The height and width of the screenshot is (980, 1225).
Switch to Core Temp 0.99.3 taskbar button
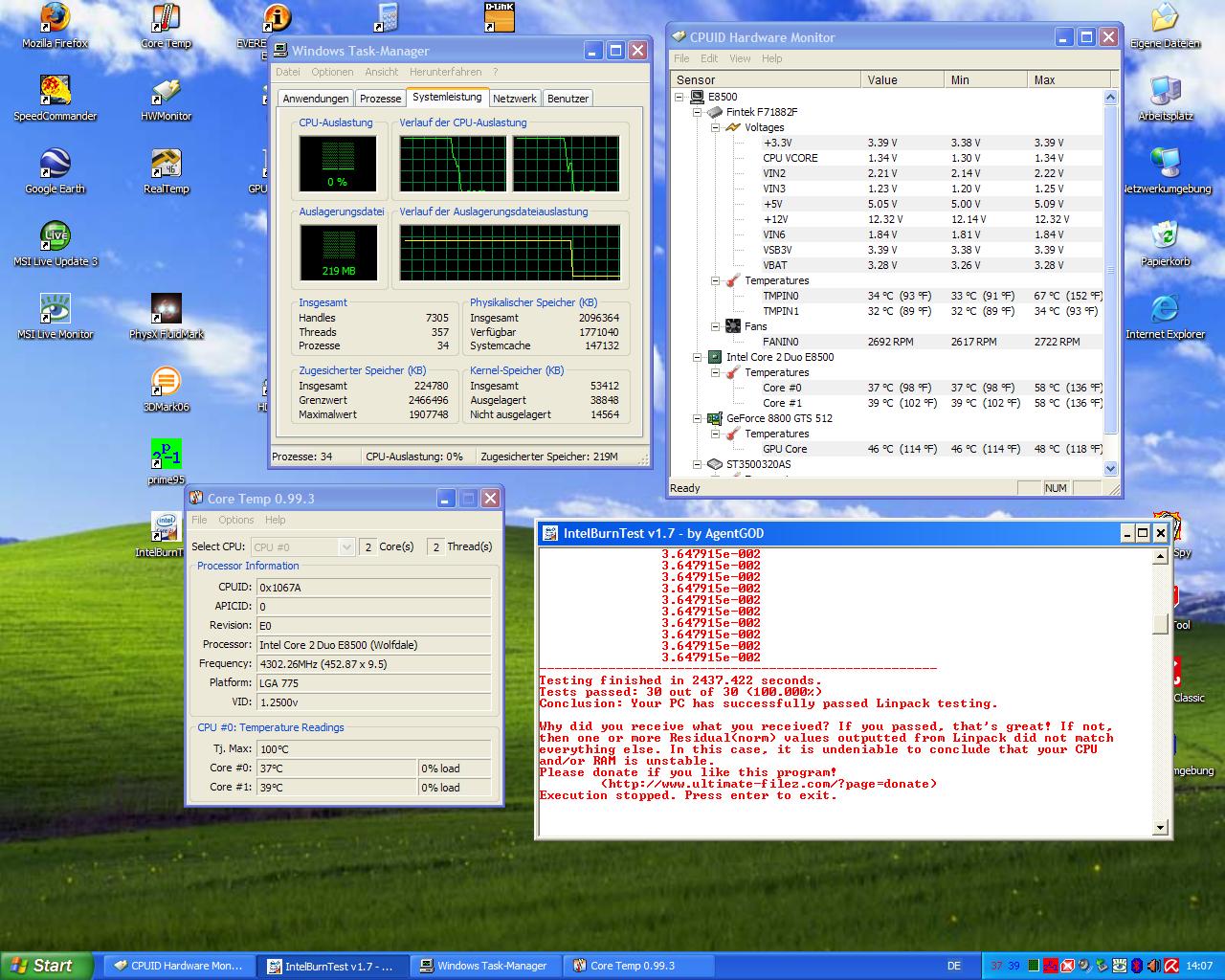[x=640, y=966]
